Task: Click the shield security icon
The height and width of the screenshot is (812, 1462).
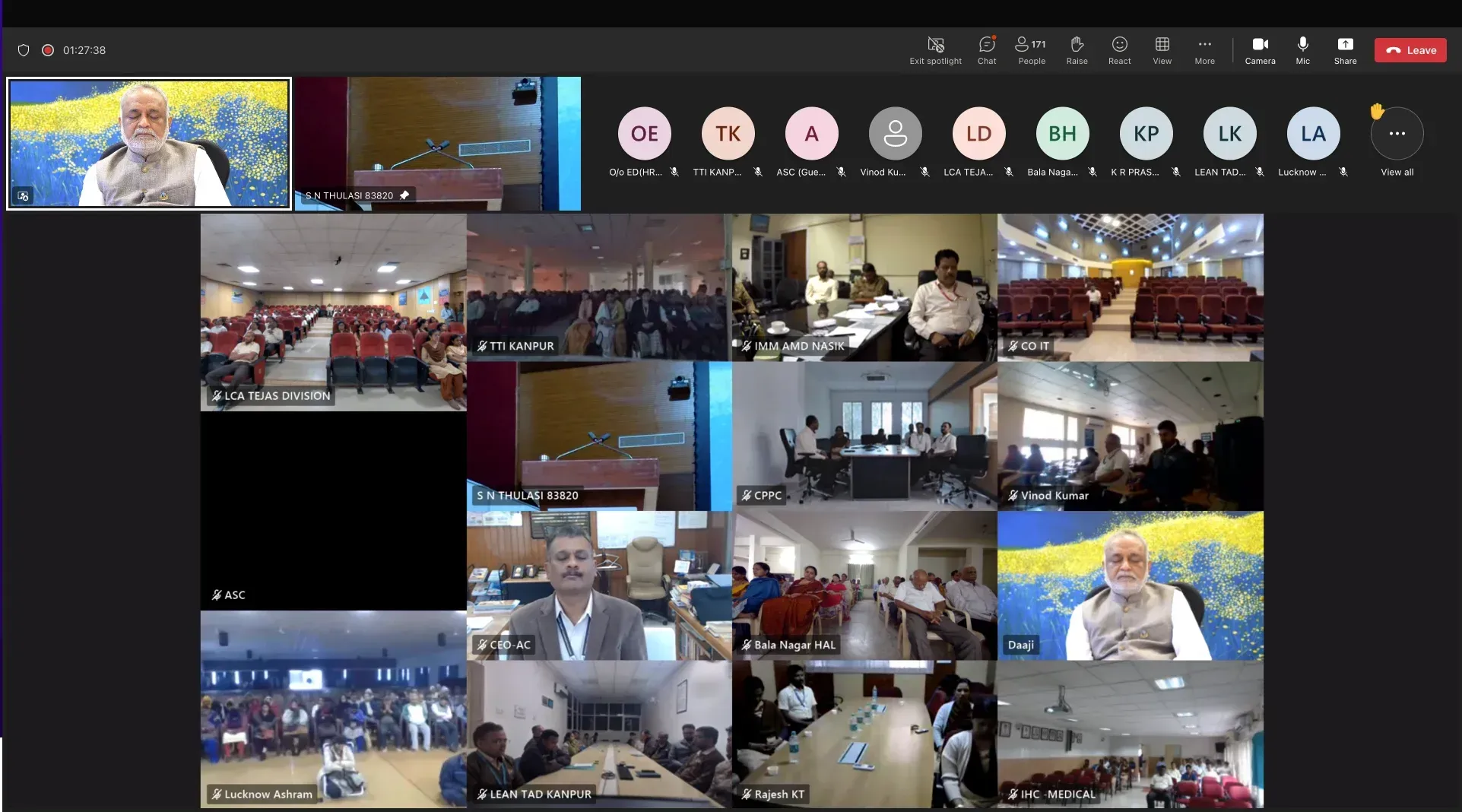Action: click(24, 50)
